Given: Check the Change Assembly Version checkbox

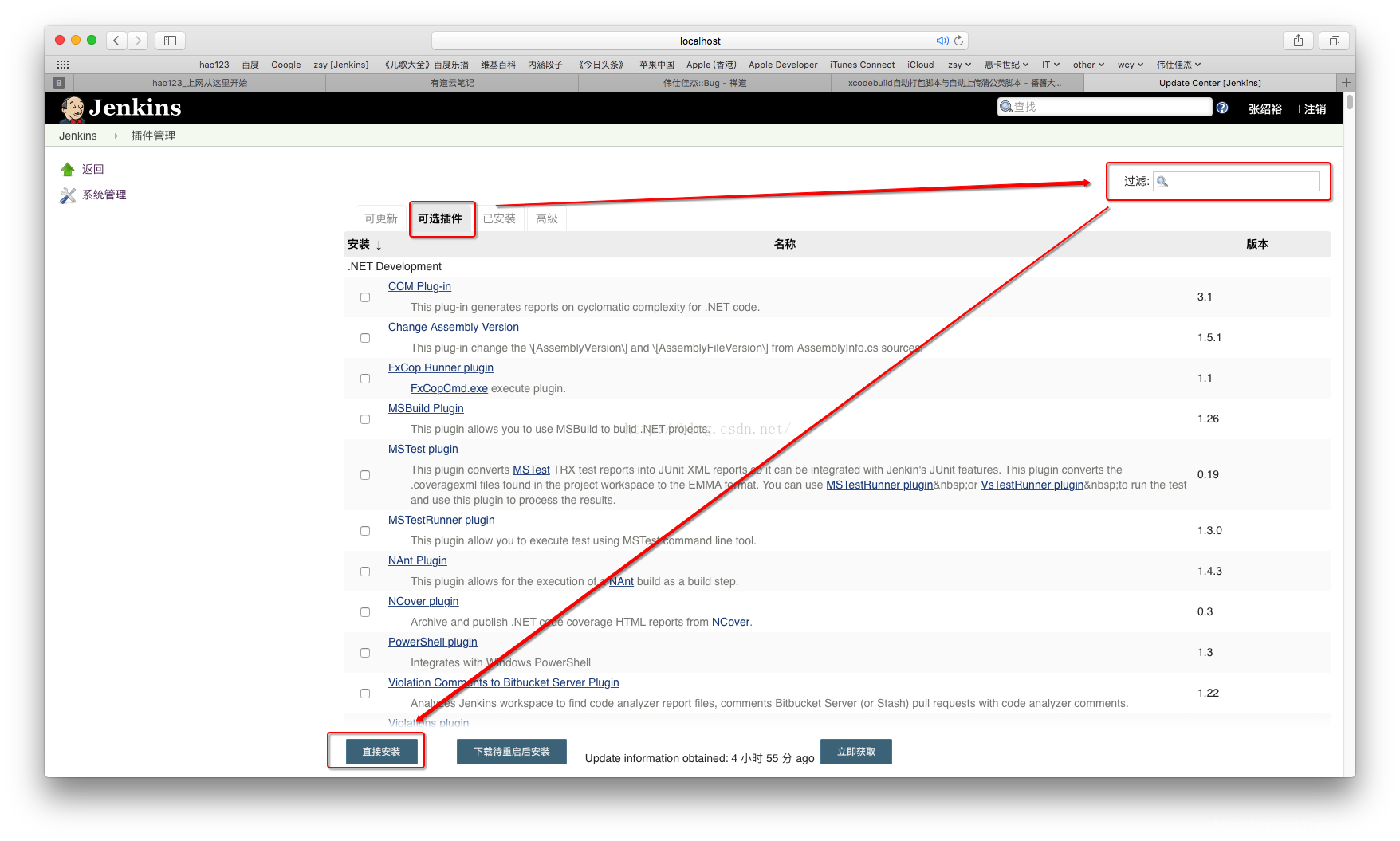Looking at the screenshot, I should pos(365,338).
